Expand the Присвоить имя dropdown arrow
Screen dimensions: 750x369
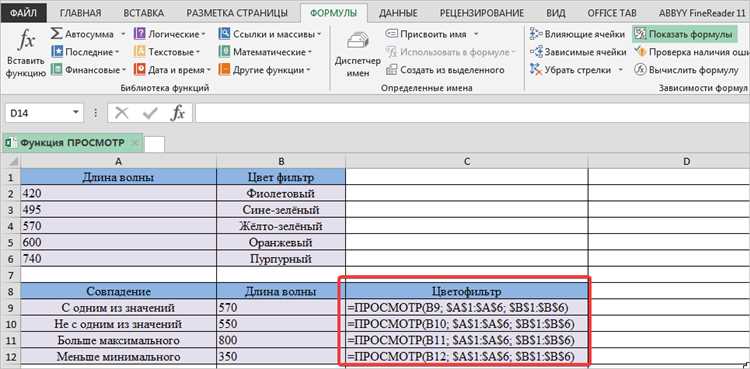tap(476, 34)
